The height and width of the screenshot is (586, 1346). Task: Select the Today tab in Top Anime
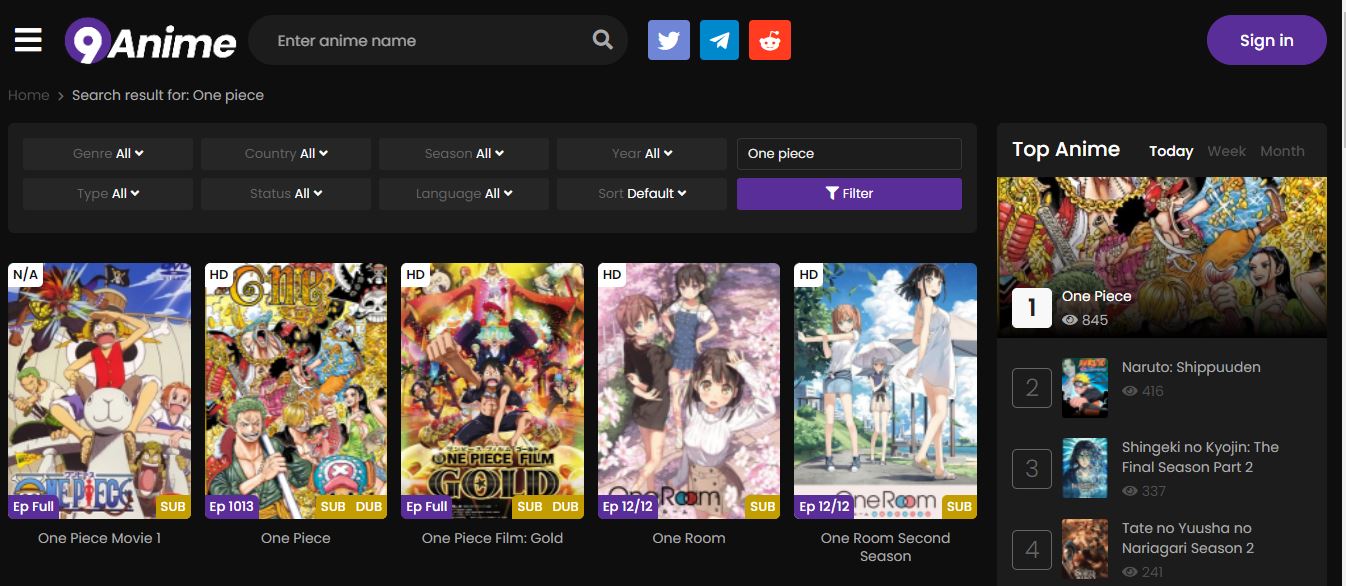click(1171, 151)
